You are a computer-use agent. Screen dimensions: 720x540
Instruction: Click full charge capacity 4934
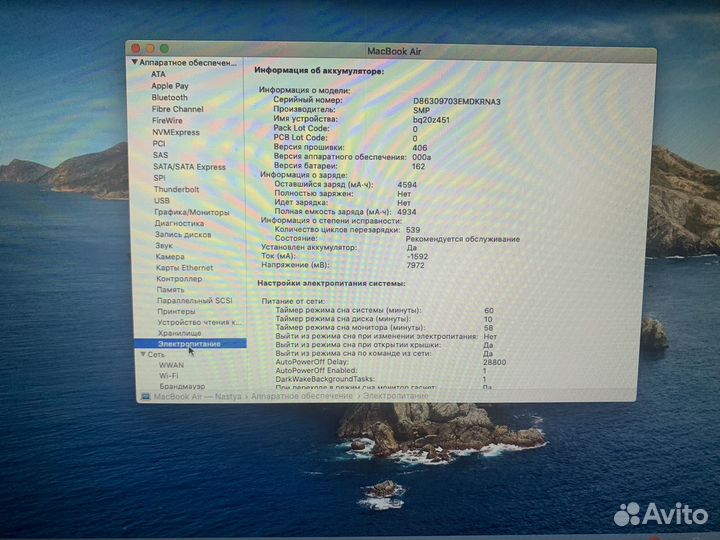406,212
